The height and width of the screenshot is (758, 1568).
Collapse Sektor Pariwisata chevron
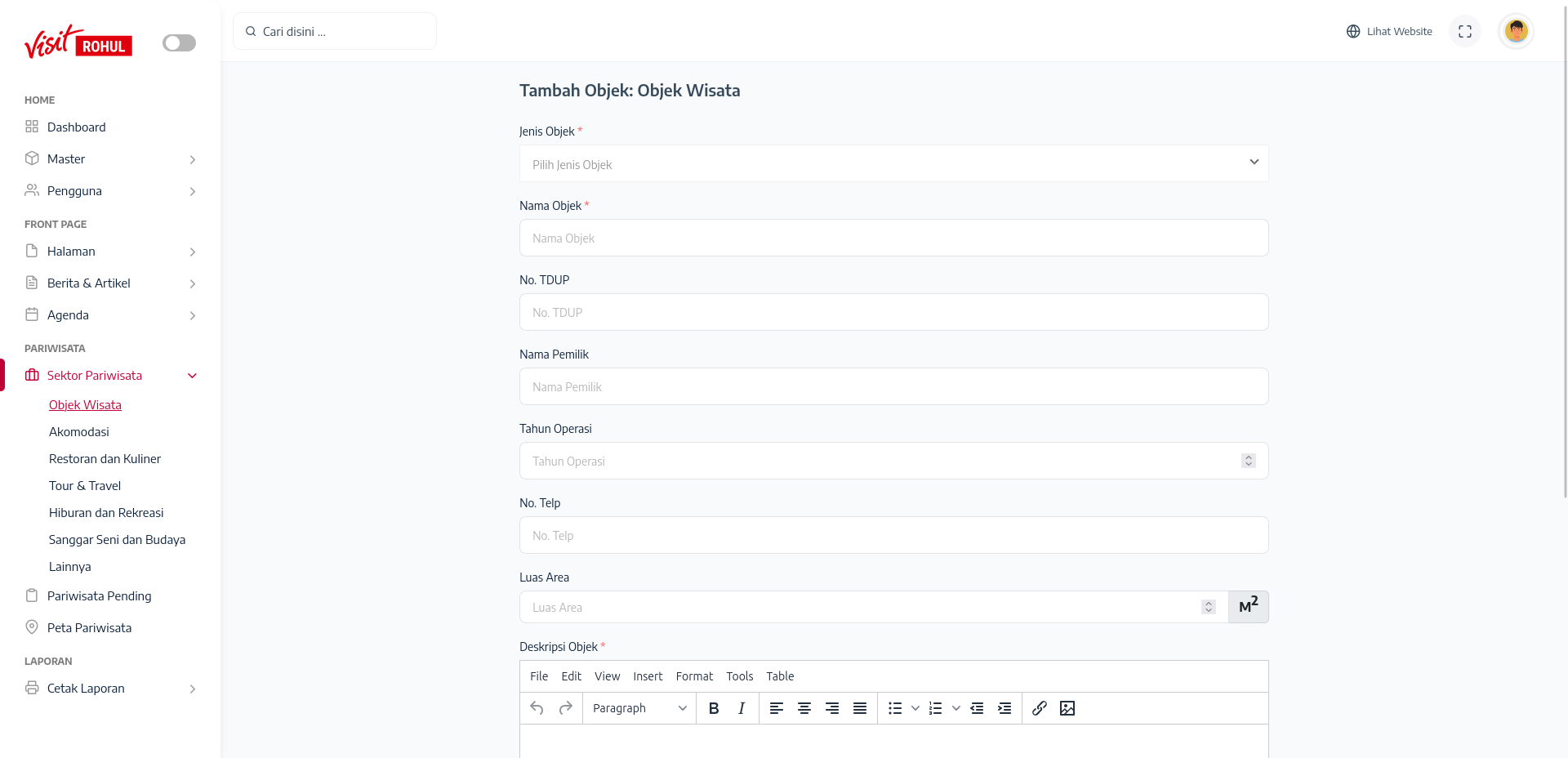click(x=193, y=376)
